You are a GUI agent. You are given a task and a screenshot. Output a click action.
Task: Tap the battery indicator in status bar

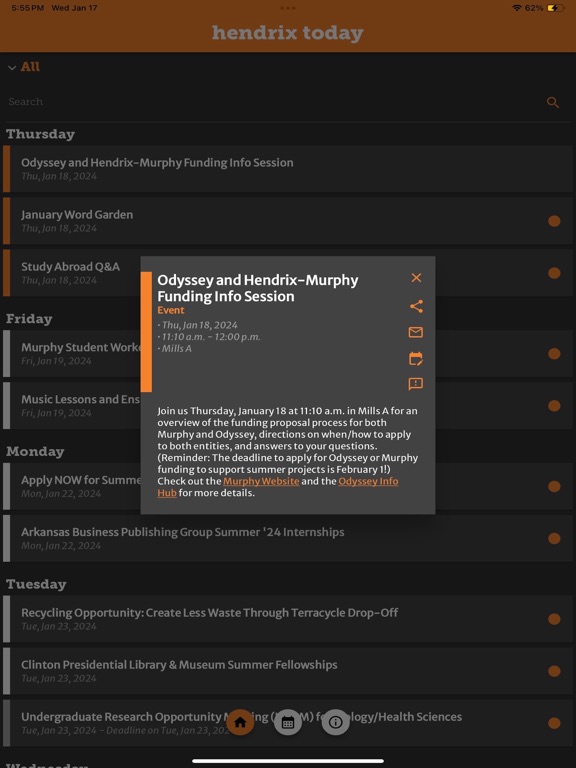(x=555, y=8)
